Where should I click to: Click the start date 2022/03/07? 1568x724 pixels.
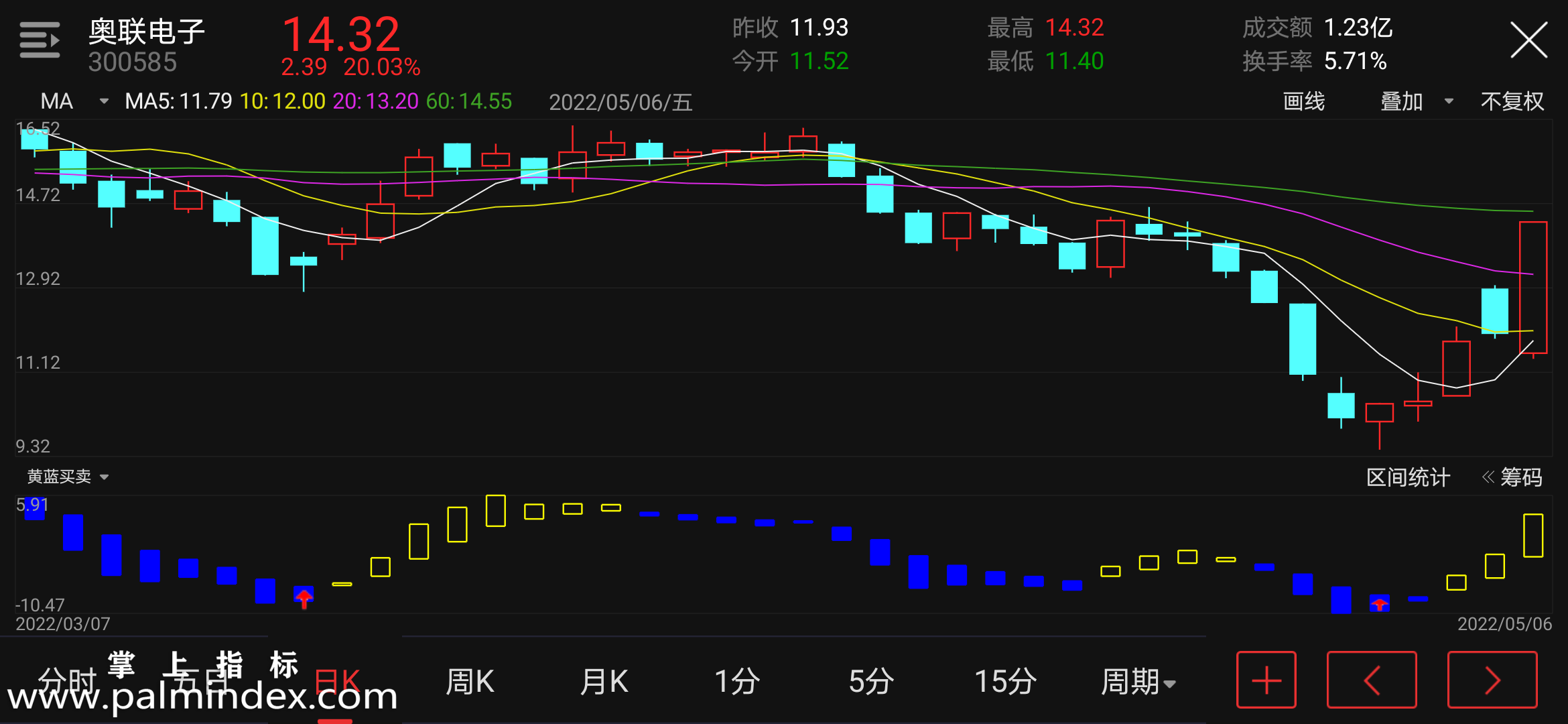(63, 624)
